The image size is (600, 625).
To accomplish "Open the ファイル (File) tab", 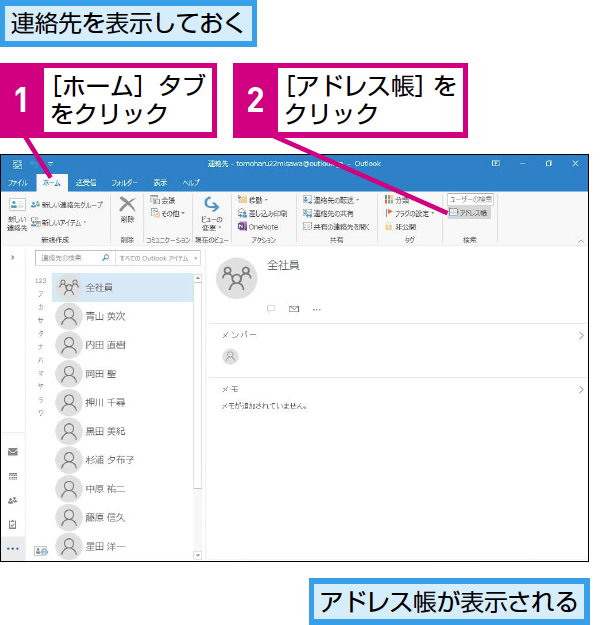I will tap(18, 183).
